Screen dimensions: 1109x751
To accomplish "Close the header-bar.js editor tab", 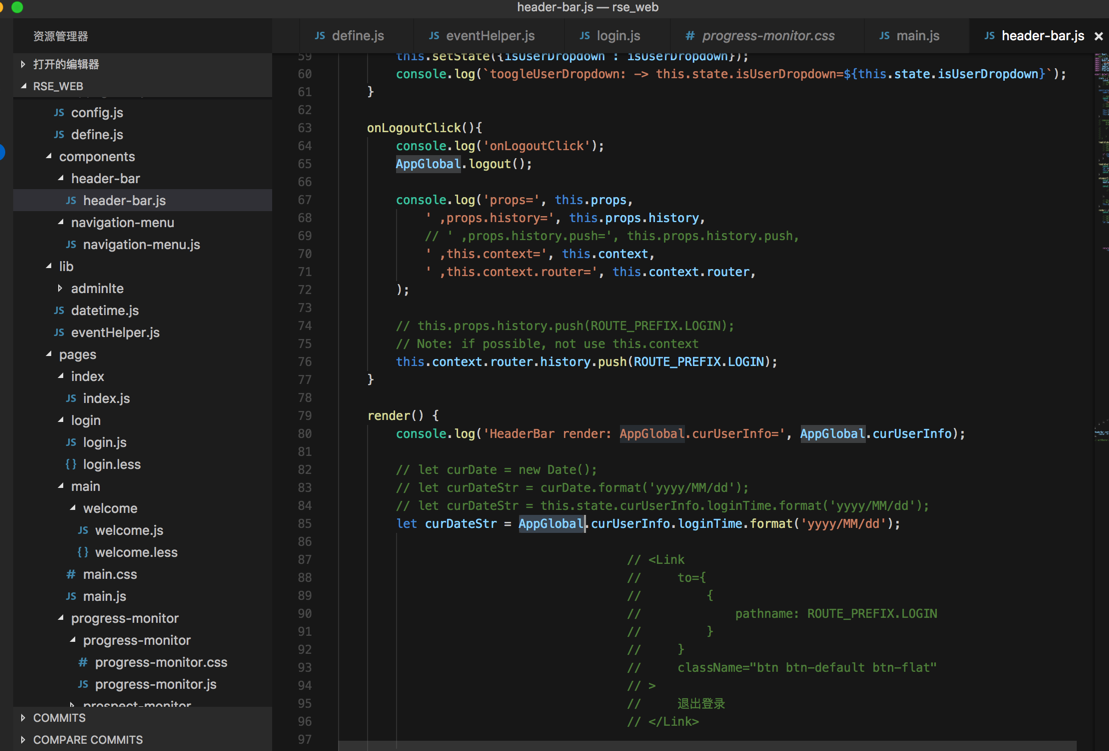I will coord(1098,36).
